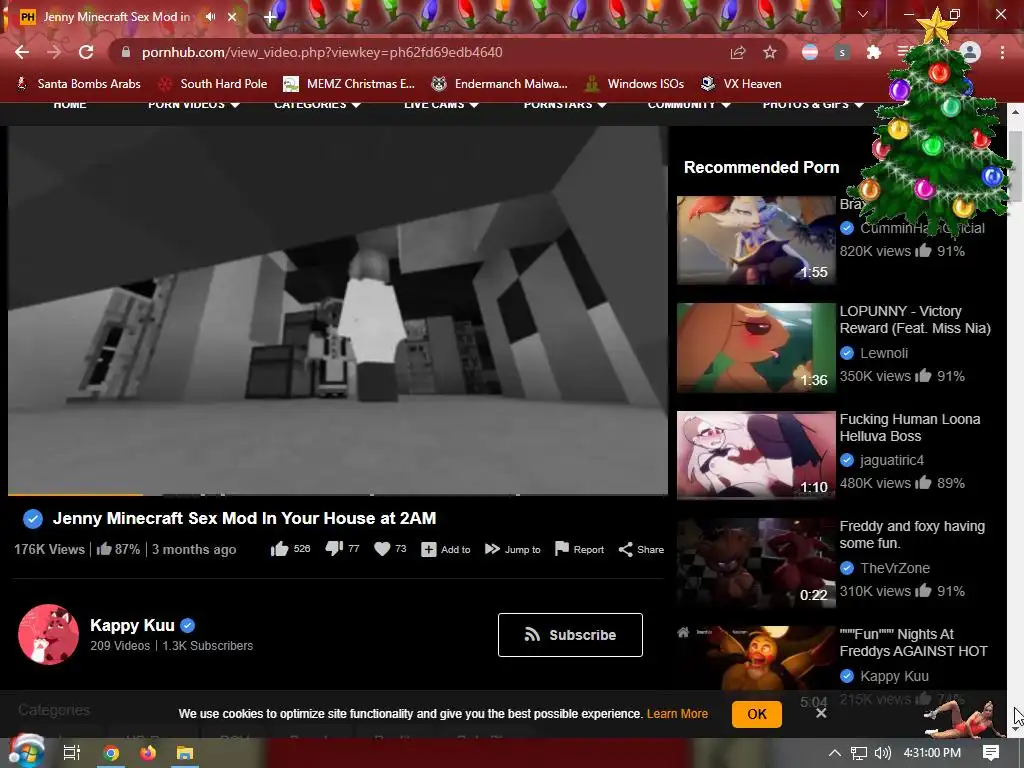This screenshot has height=768, width=1024.
Task: Open the Windows Start menu
Action: pos(26,753)
